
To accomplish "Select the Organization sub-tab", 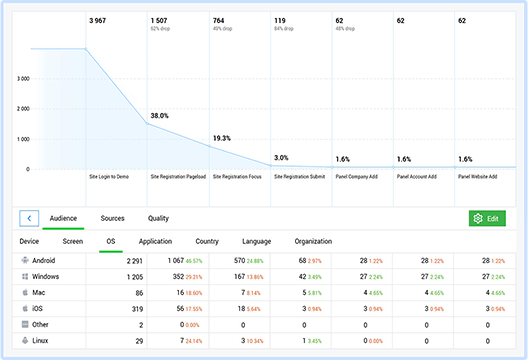I will click(x=314, y=241).
